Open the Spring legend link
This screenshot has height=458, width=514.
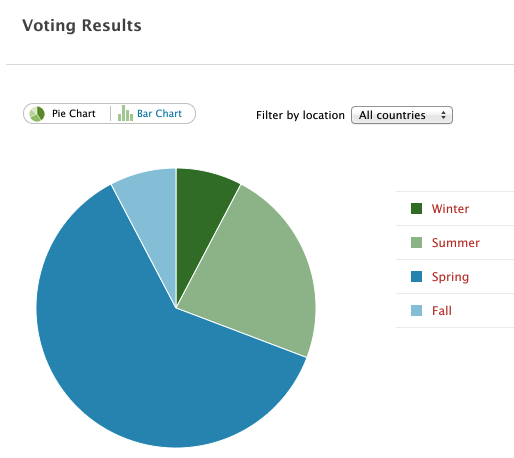coord(450,277)
